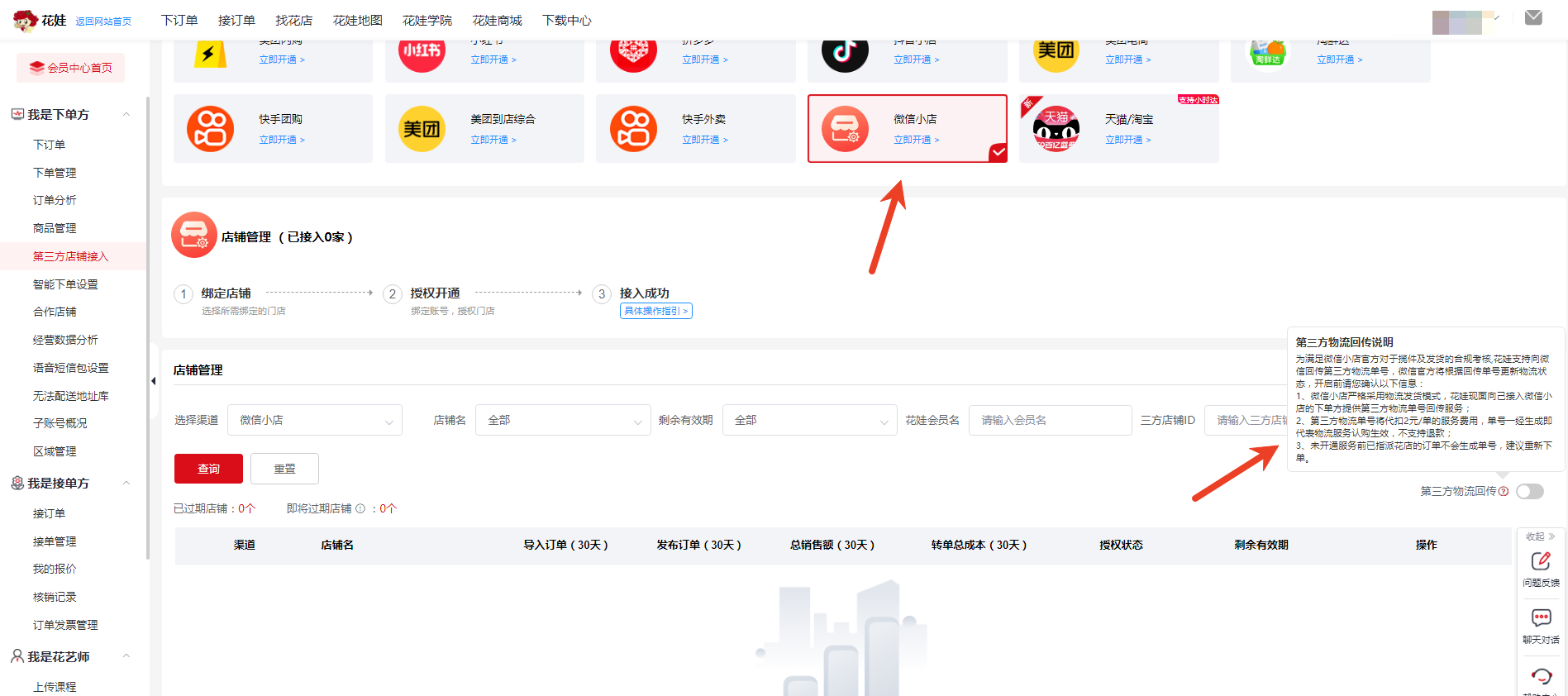The height and width of the screenshot is (696, 1568).
Task: Open the 花娃地图 top menu item
Action: pyautogui.click(x=357, y=20)
